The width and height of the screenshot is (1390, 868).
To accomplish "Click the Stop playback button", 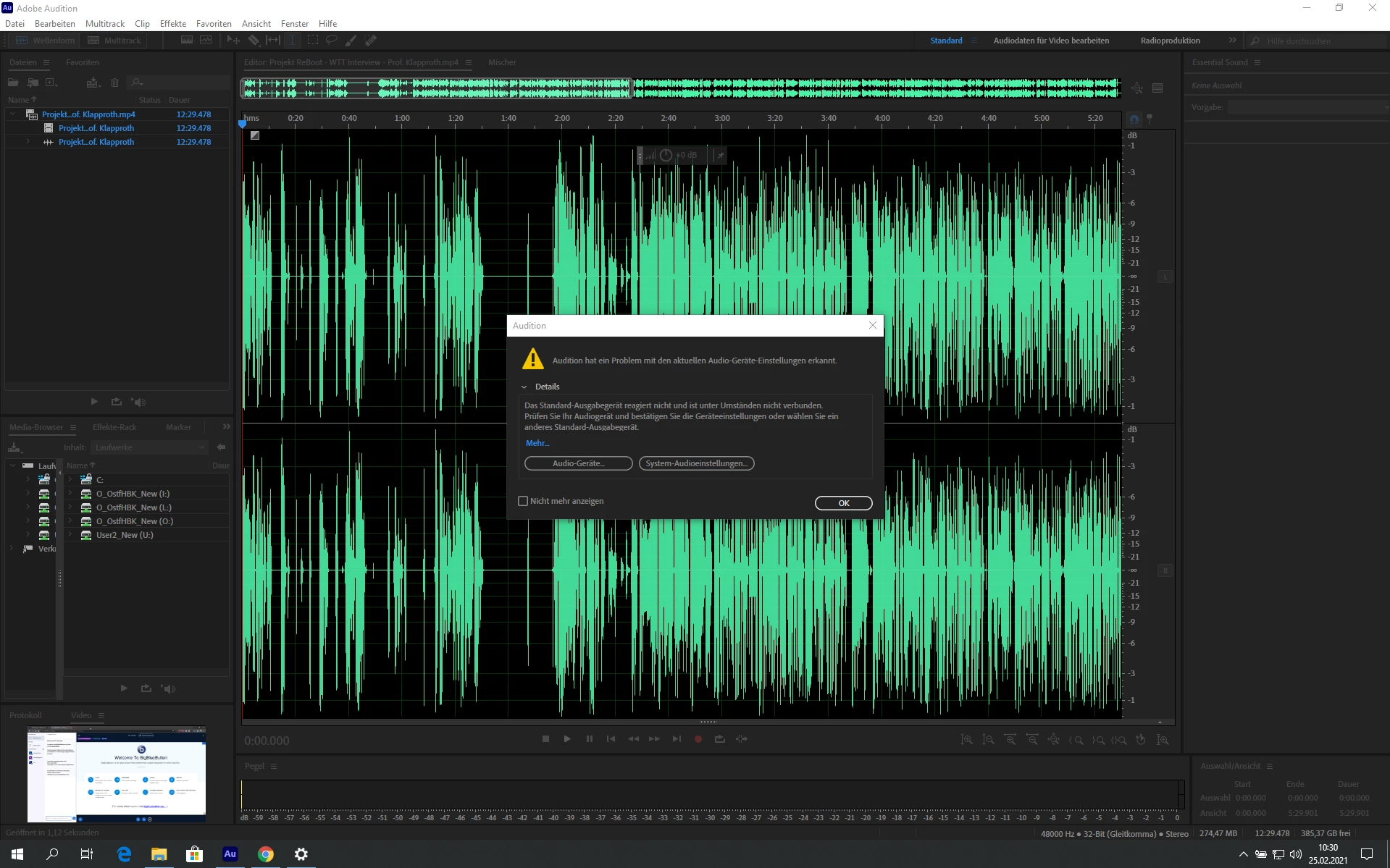I will coord(545,739).
